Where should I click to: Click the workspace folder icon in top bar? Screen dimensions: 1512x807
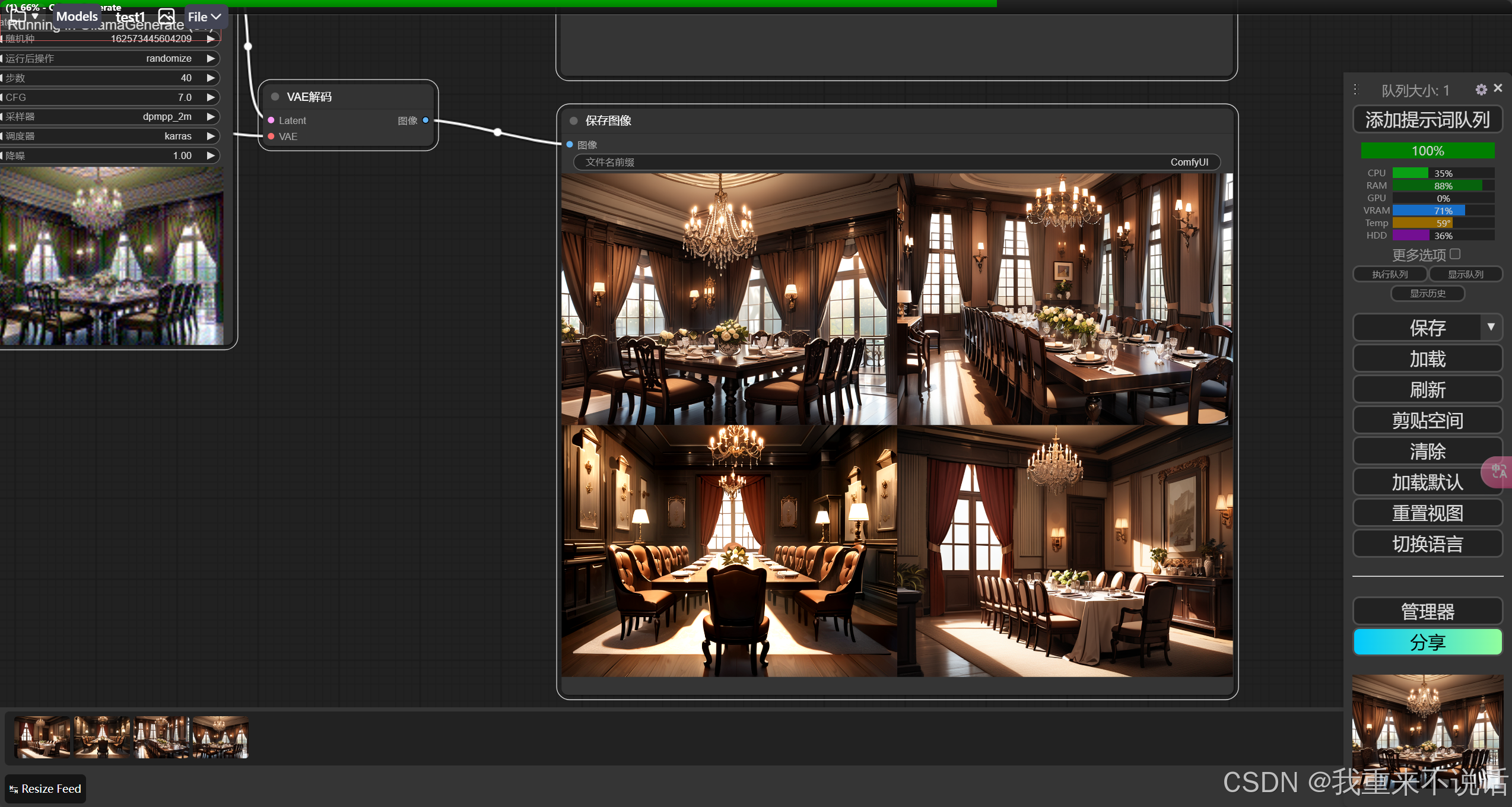(18, 15)
